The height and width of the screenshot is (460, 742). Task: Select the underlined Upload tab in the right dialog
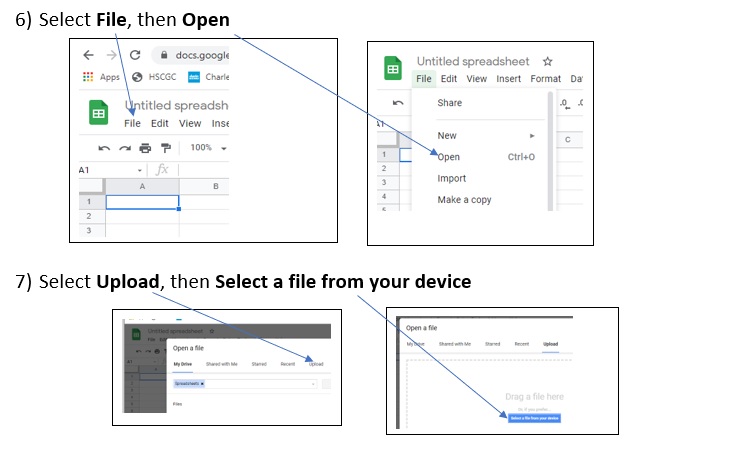point(550,344)
